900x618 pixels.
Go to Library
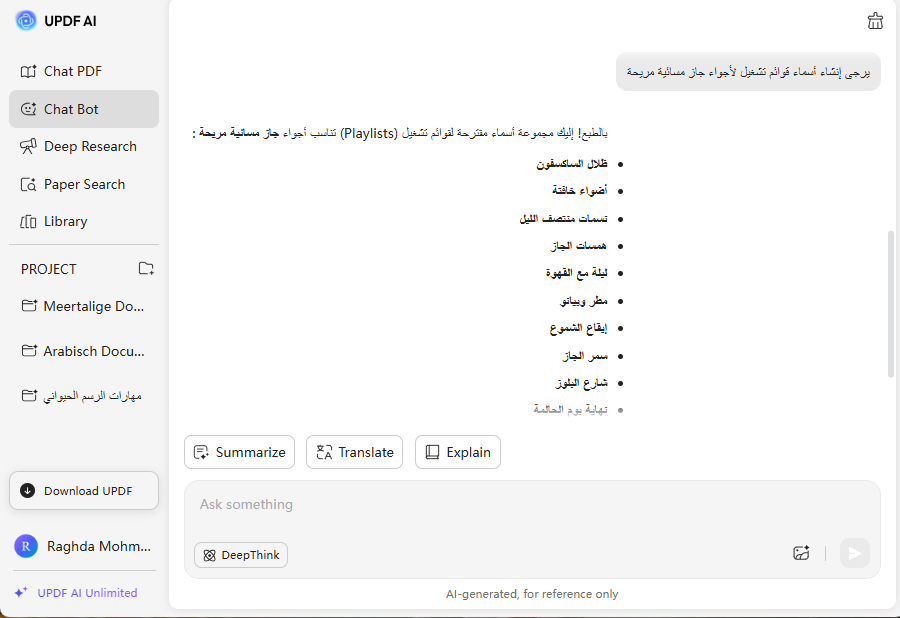[65, 221]
